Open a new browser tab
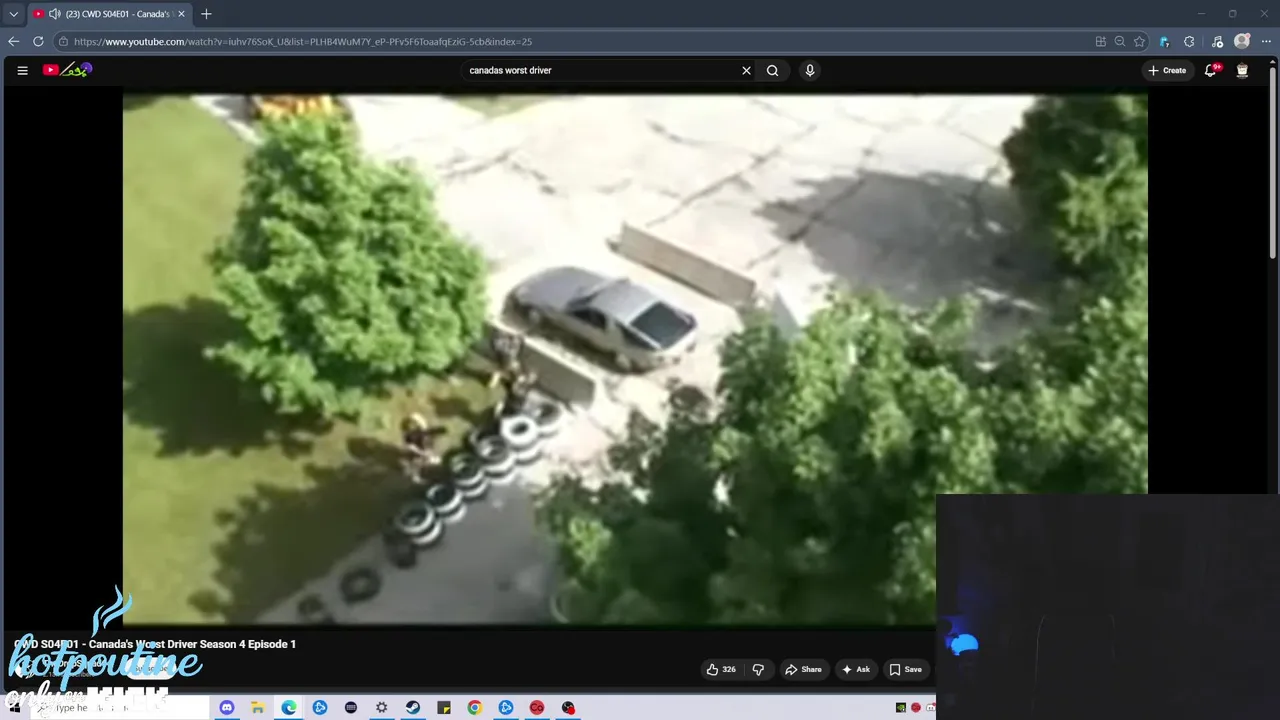 (x=206, y=14)
